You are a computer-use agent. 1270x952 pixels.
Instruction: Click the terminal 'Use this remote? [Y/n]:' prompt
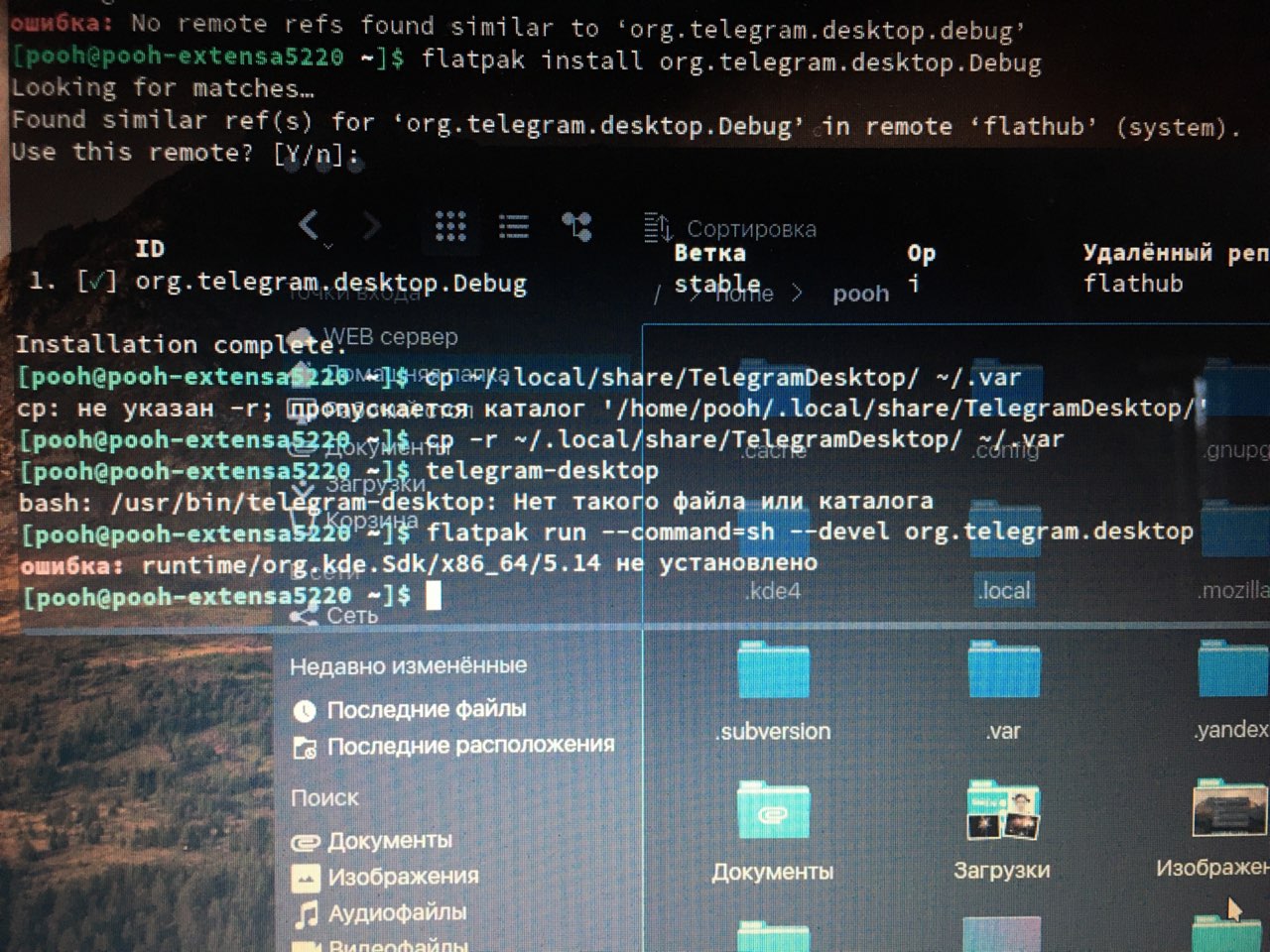(x=185, y=153)
